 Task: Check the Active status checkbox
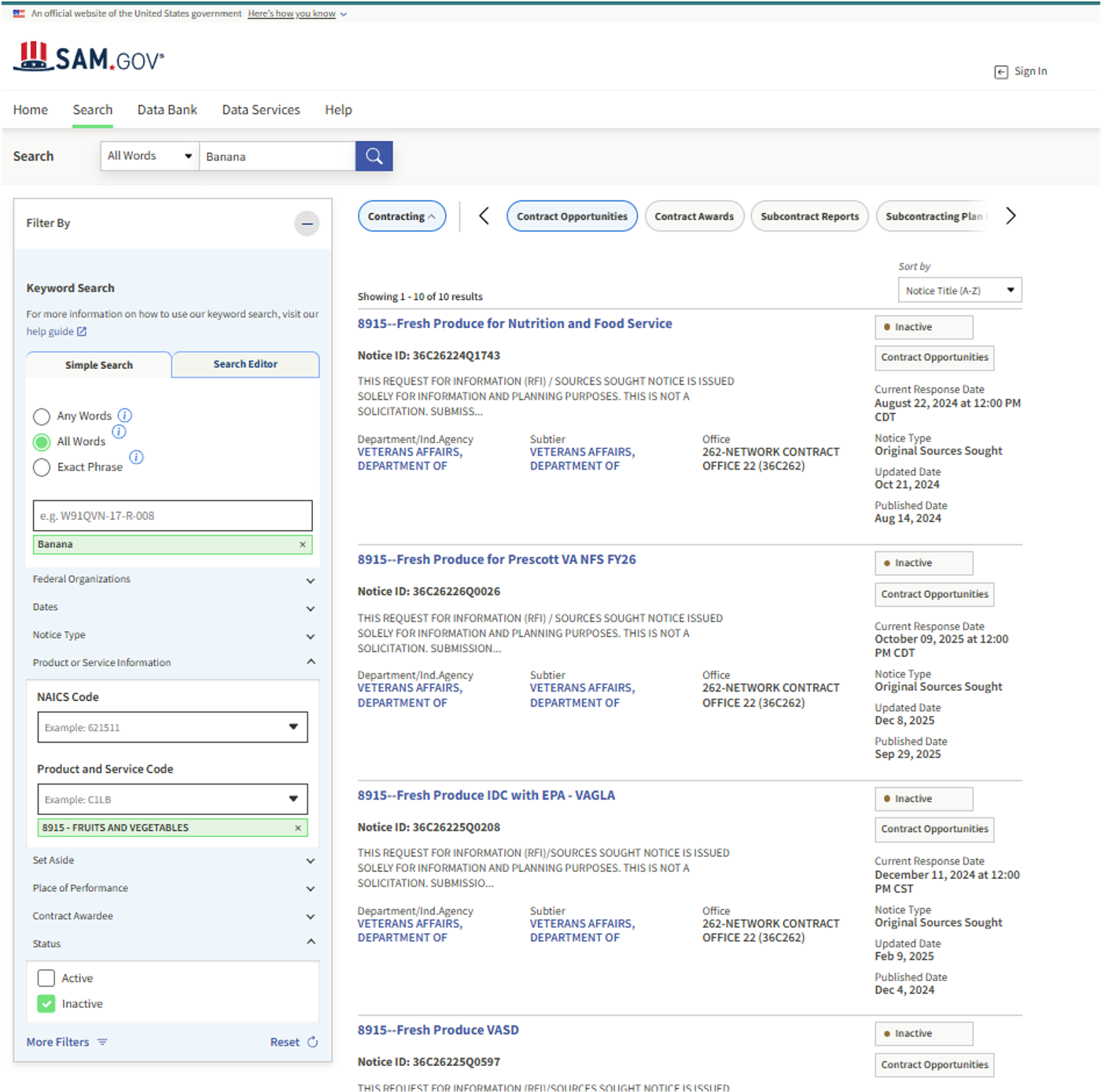click(46, 978)
